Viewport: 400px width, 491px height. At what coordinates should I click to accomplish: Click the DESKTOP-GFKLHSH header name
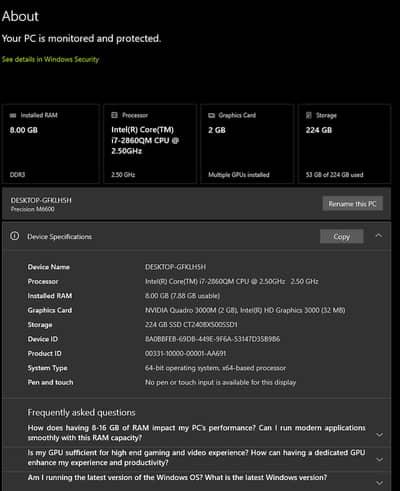point(41,200)
